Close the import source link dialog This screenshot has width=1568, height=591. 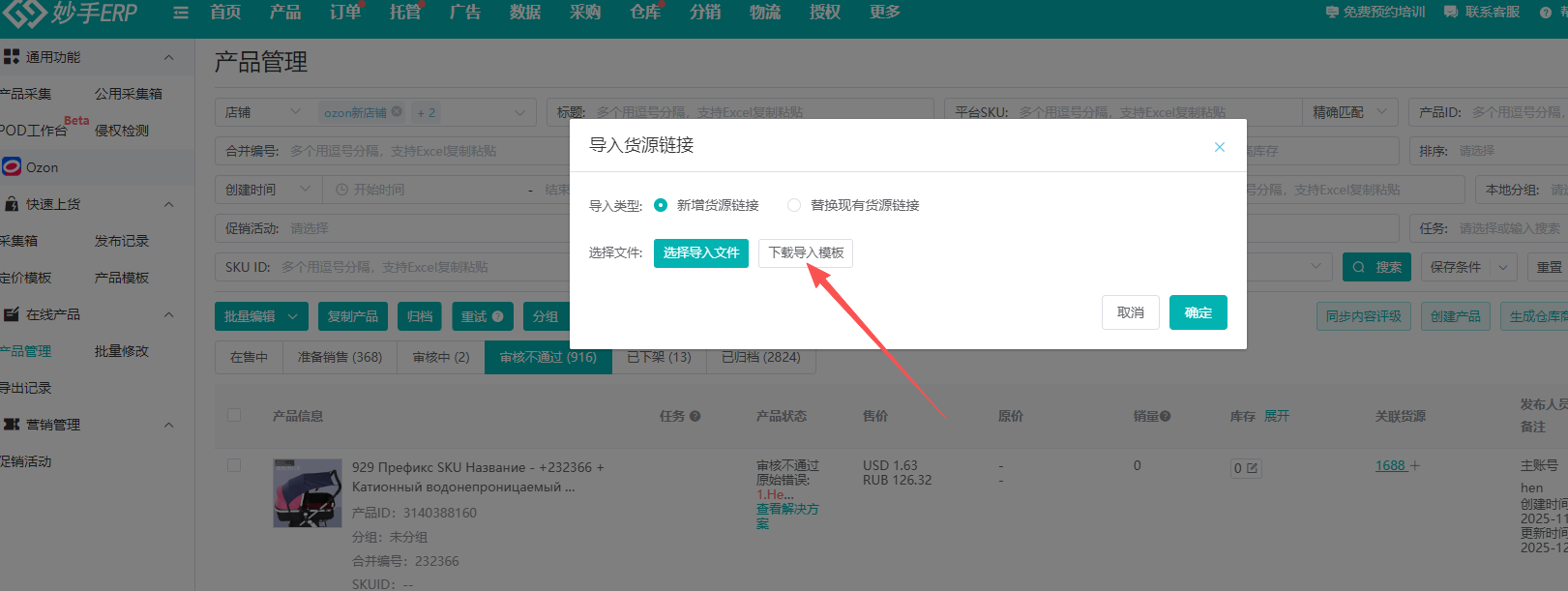click(x=1219, y=147)
